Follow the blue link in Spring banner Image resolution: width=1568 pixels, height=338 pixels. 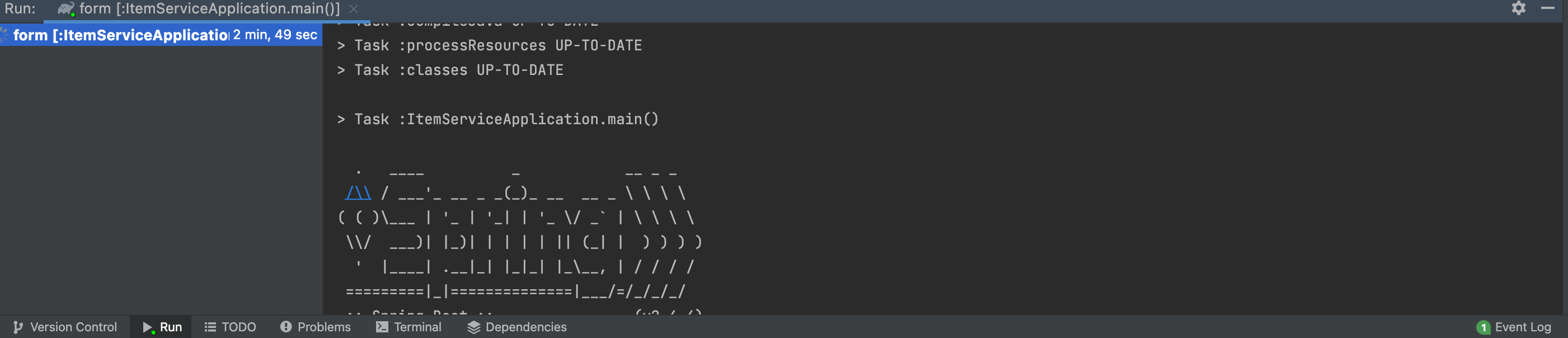pos(358,193)
